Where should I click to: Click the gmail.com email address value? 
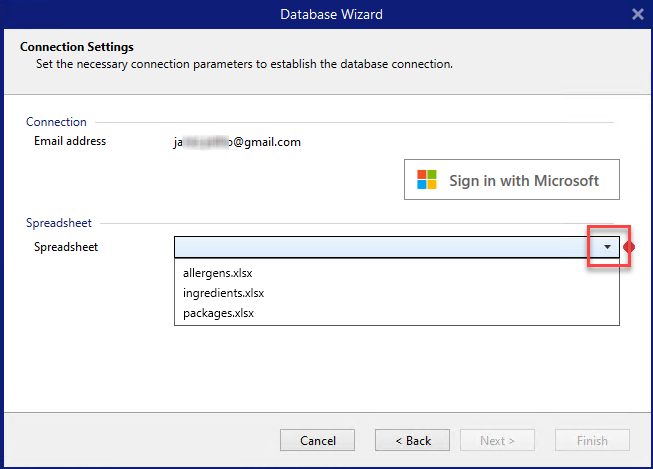(x=237, y=142)
